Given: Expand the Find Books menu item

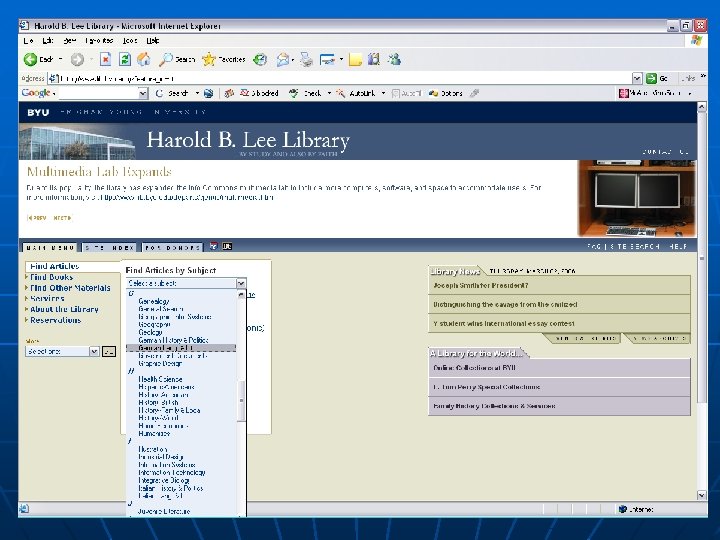Looking at the screenshot, I should pyautogui.click(x=51, y=277).
